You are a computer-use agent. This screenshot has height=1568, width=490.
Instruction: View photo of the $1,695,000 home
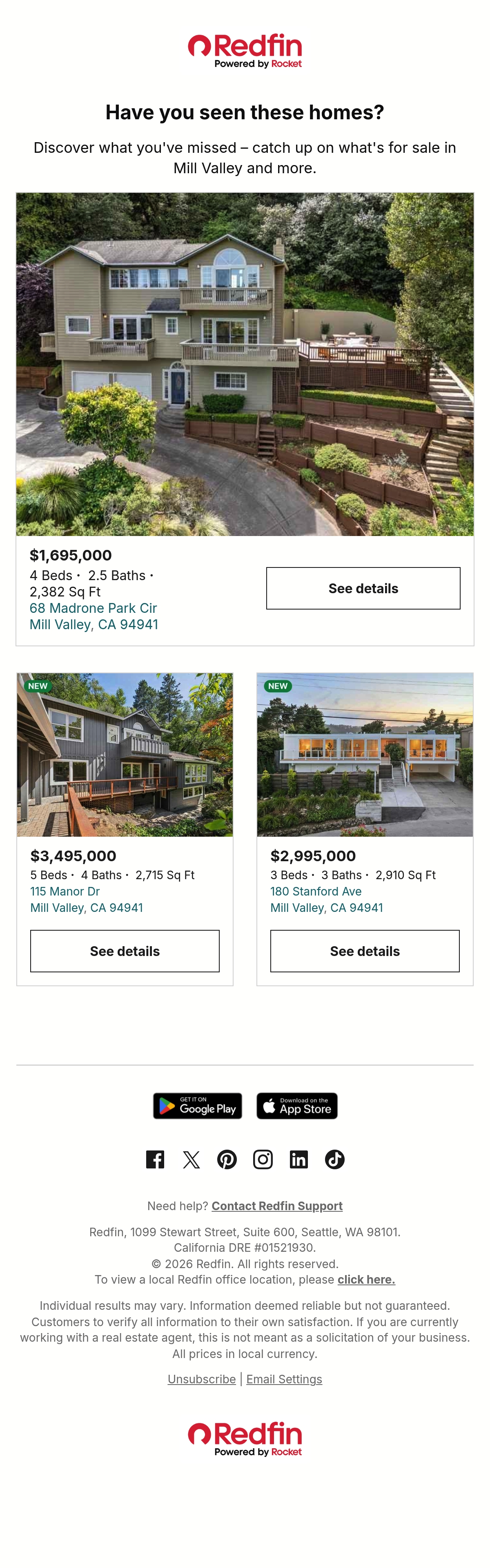coord(245,364)
